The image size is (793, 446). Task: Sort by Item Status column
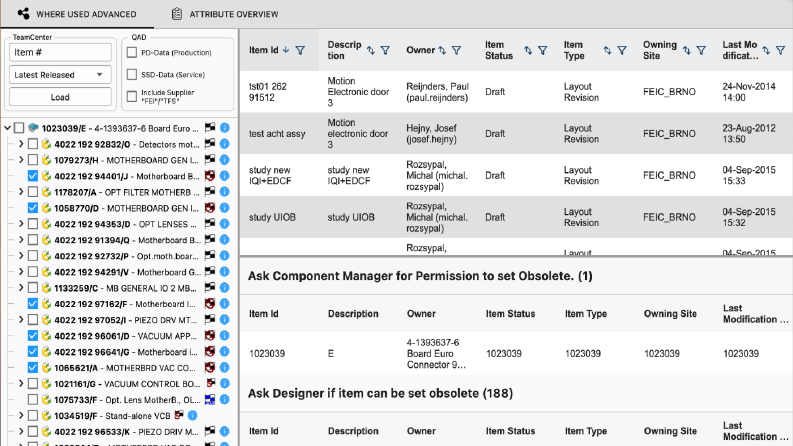[528, 50]
